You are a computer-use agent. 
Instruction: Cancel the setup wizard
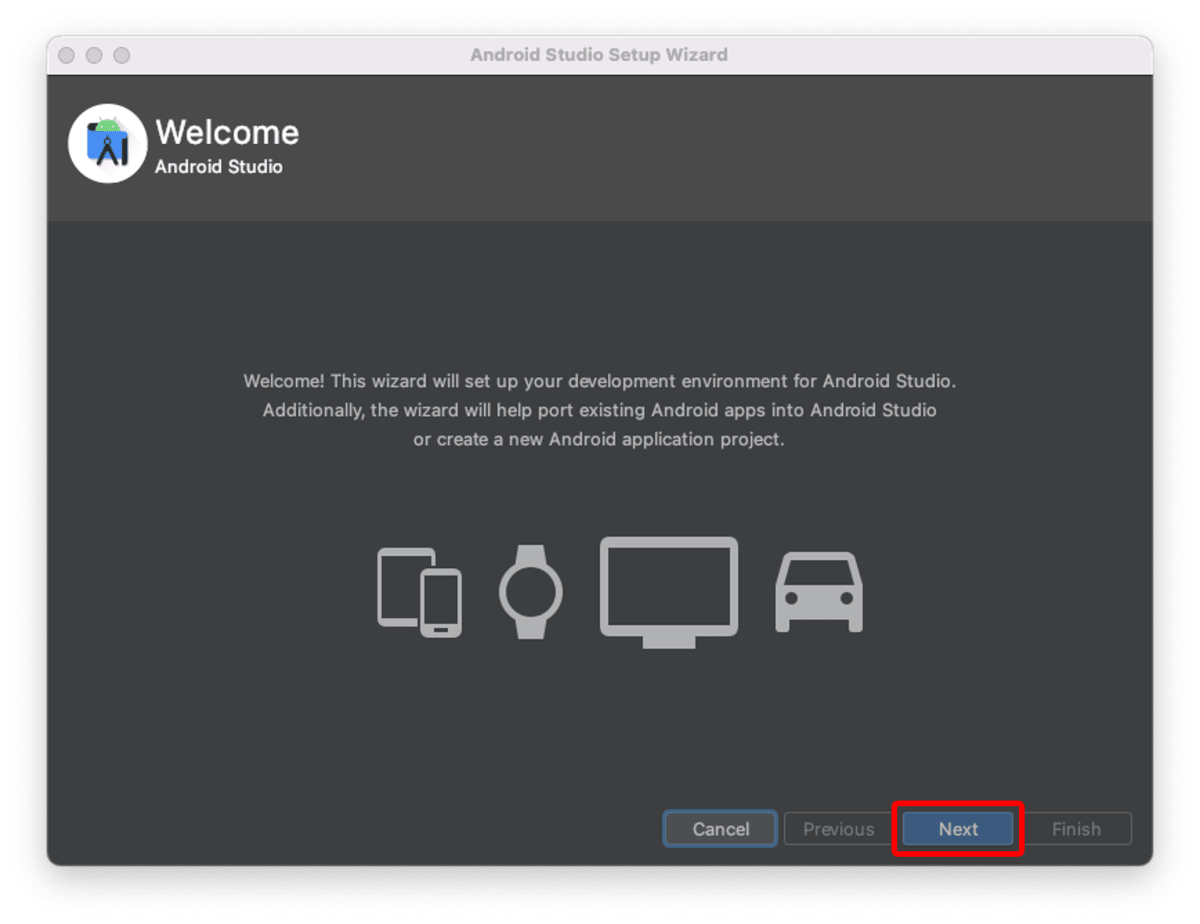pos(720,829)
